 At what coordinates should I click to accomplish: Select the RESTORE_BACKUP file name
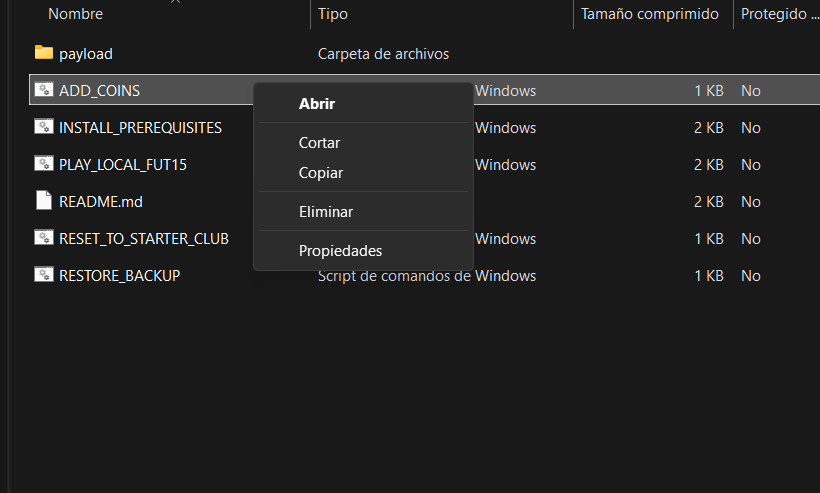point(119,276)
